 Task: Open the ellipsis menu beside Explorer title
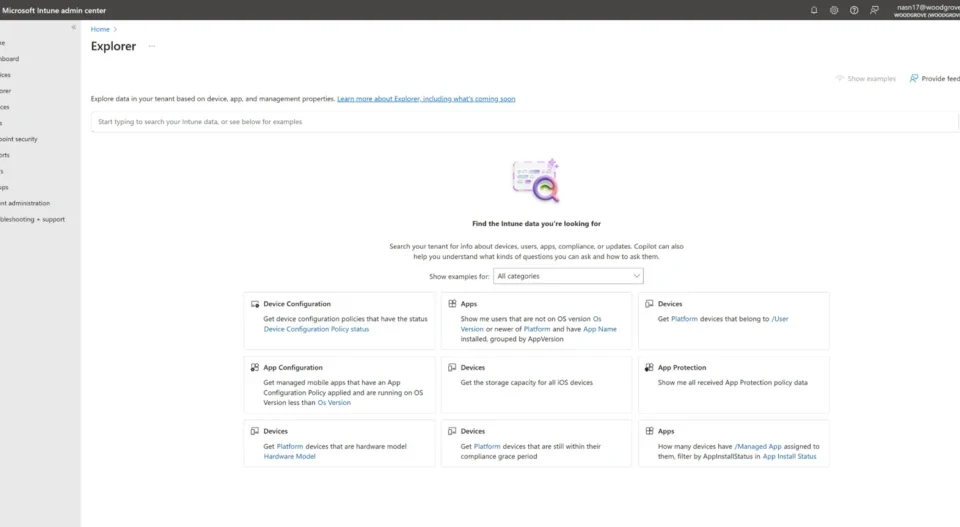tap(152, 46)
